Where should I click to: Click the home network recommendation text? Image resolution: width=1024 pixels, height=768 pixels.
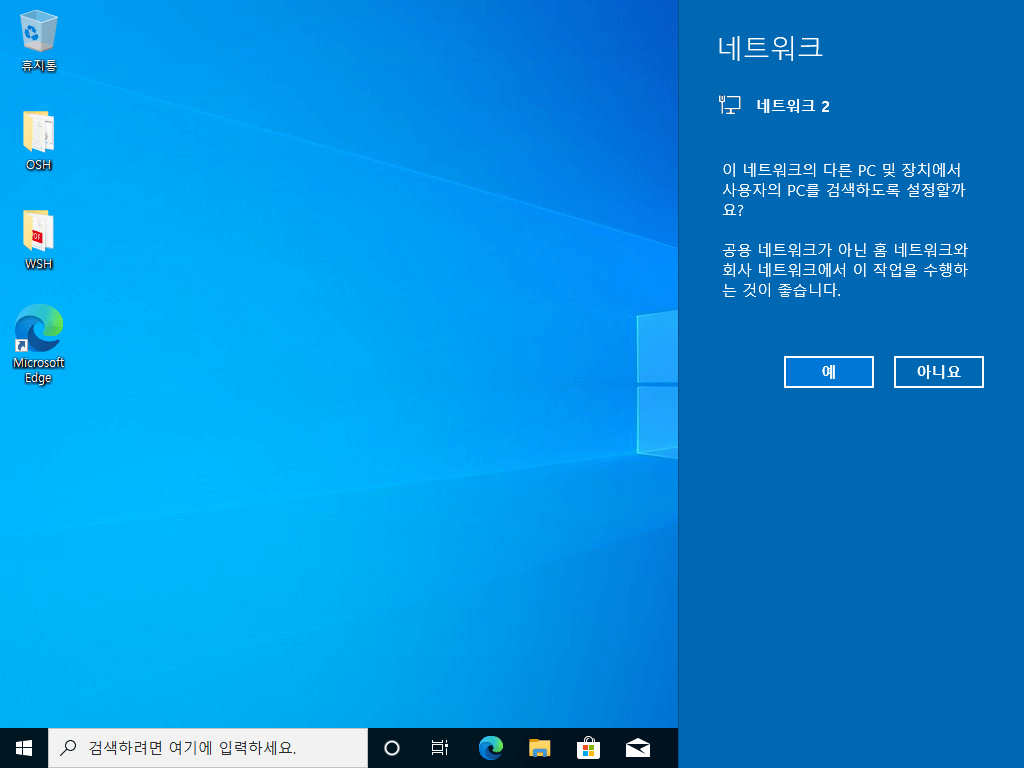tap(845, 270)
